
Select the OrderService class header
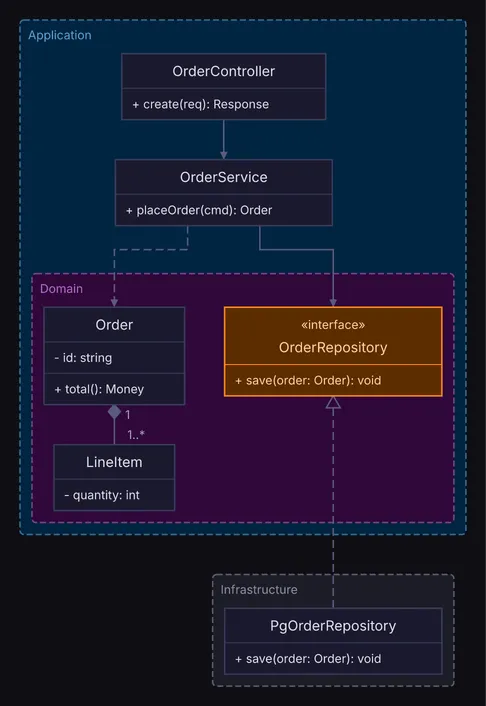pos(223,177)
